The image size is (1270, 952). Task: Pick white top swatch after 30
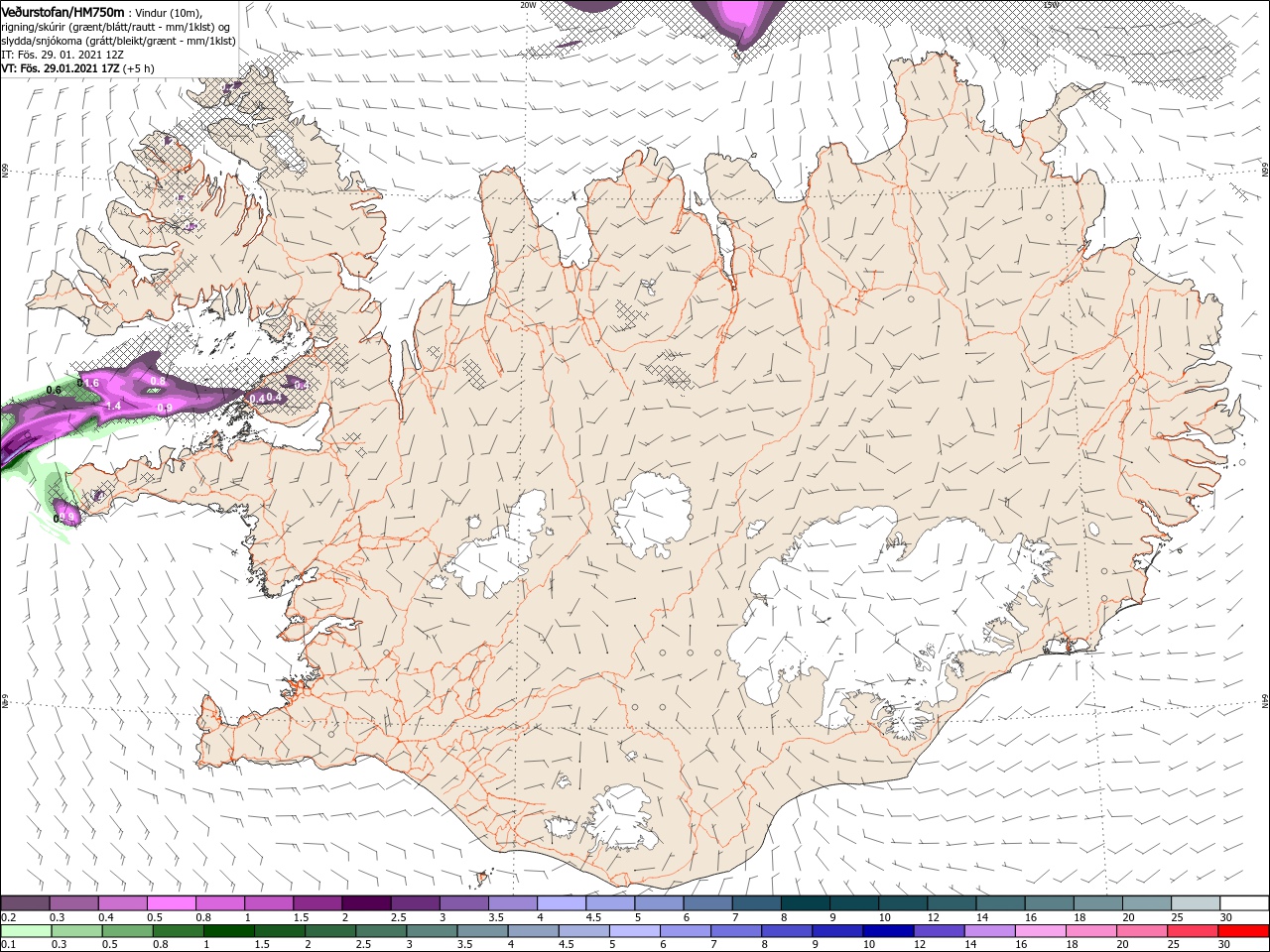(1243, 903)
